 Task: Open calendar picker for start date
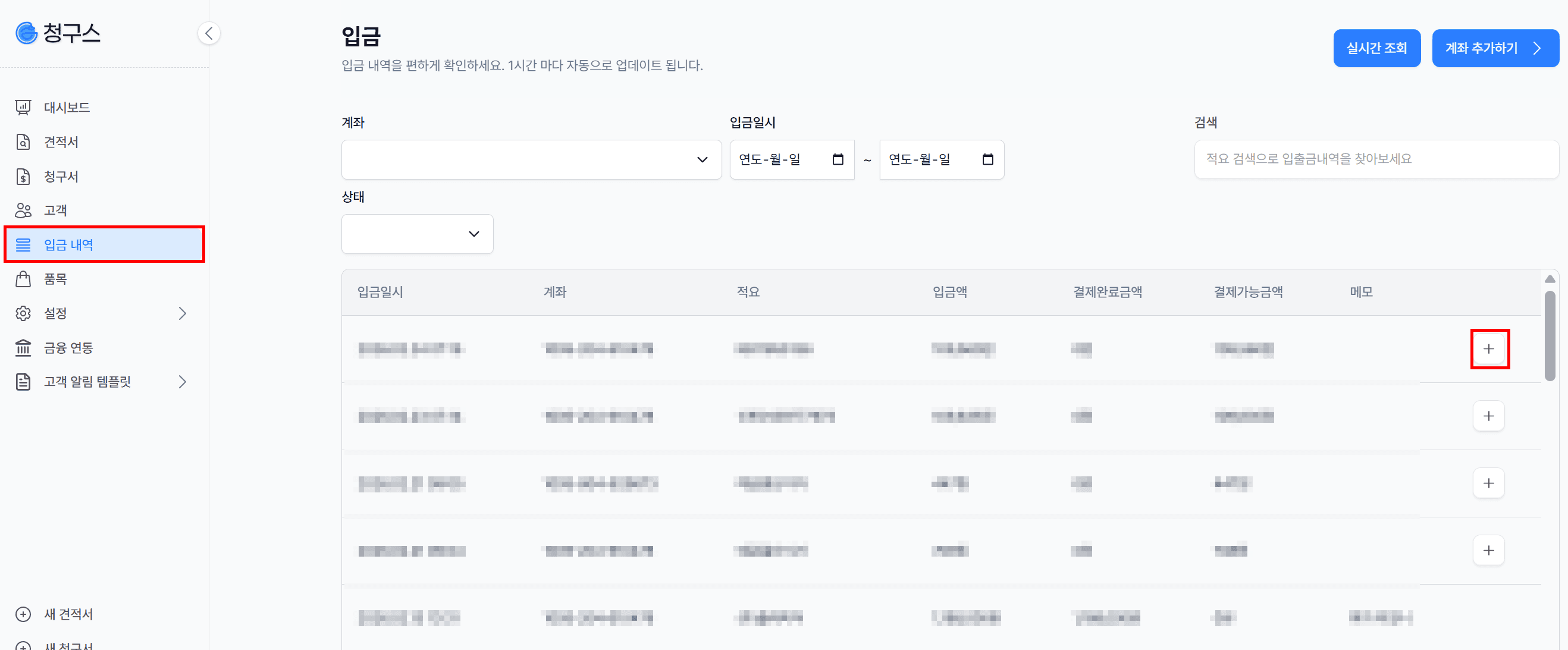pyautogui.click(x=838, y=159)
